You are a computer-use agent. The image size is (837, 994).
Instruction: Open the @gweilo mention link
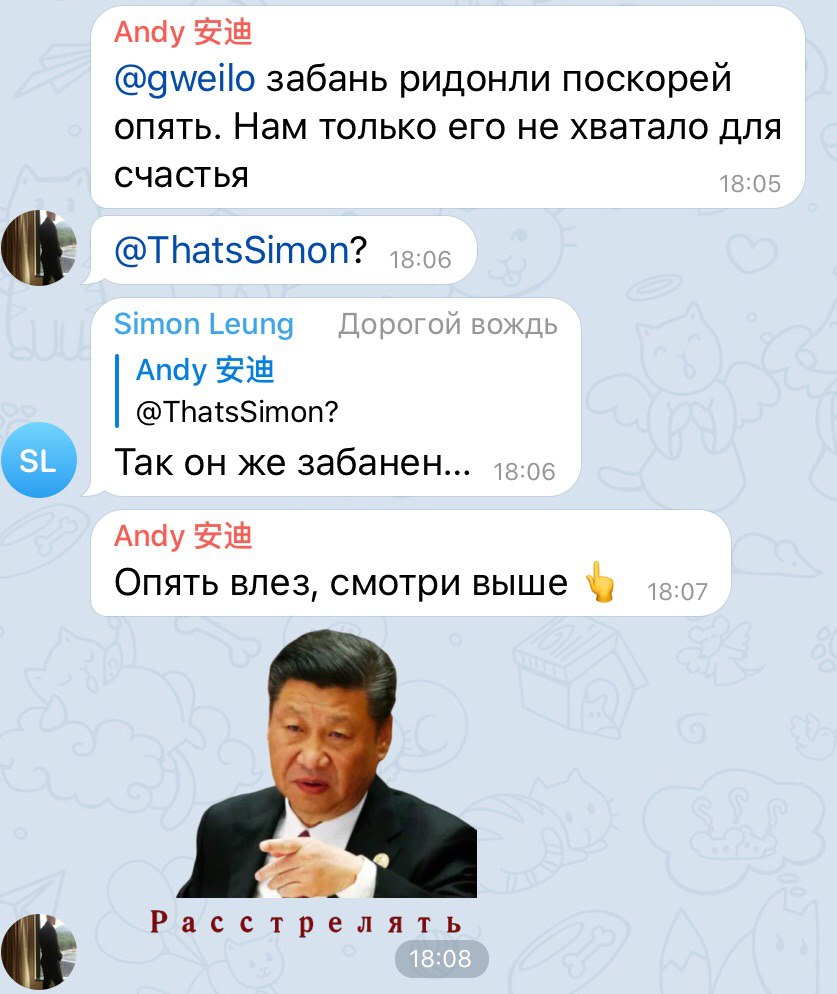point(185,80)
